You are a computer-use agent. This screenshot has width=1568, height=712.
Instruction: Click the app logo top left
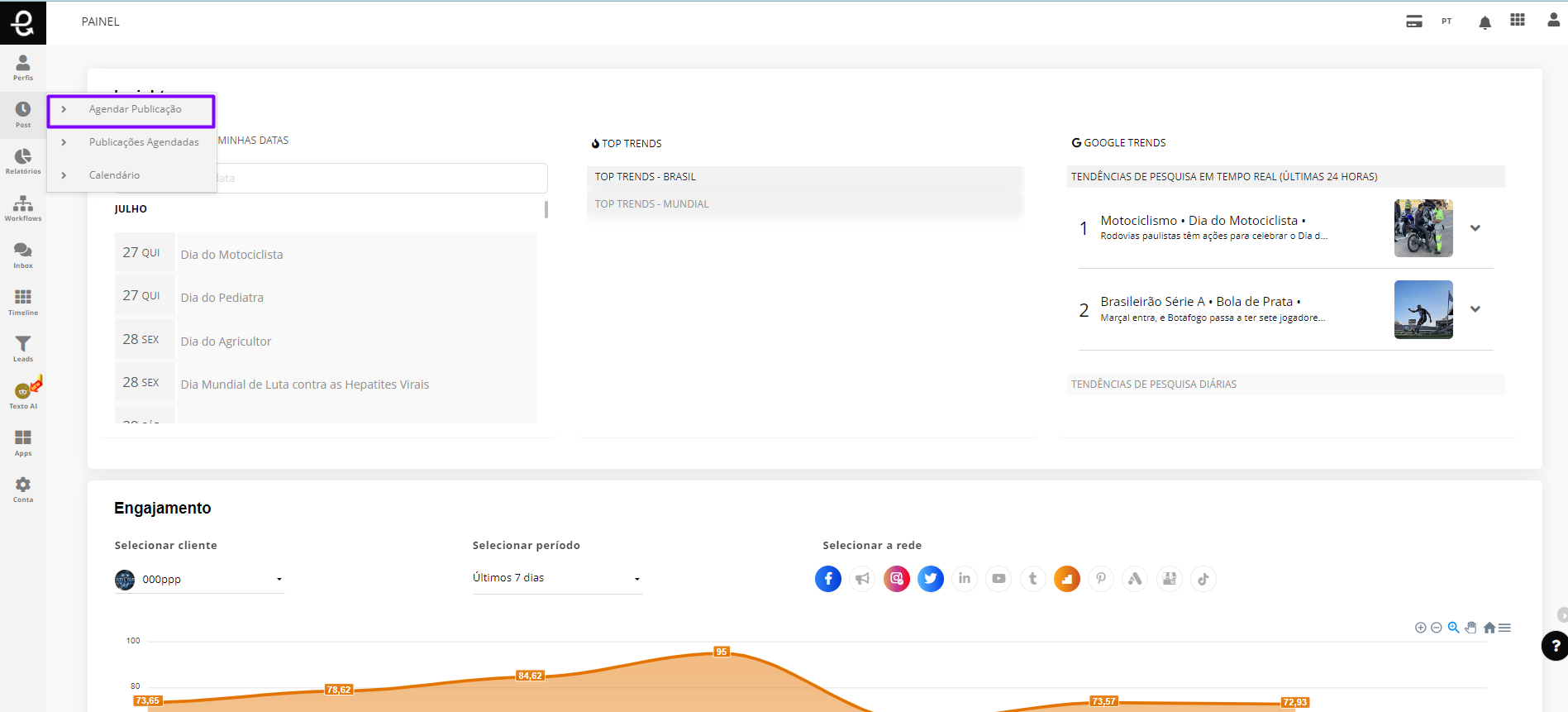click(23, 22)
